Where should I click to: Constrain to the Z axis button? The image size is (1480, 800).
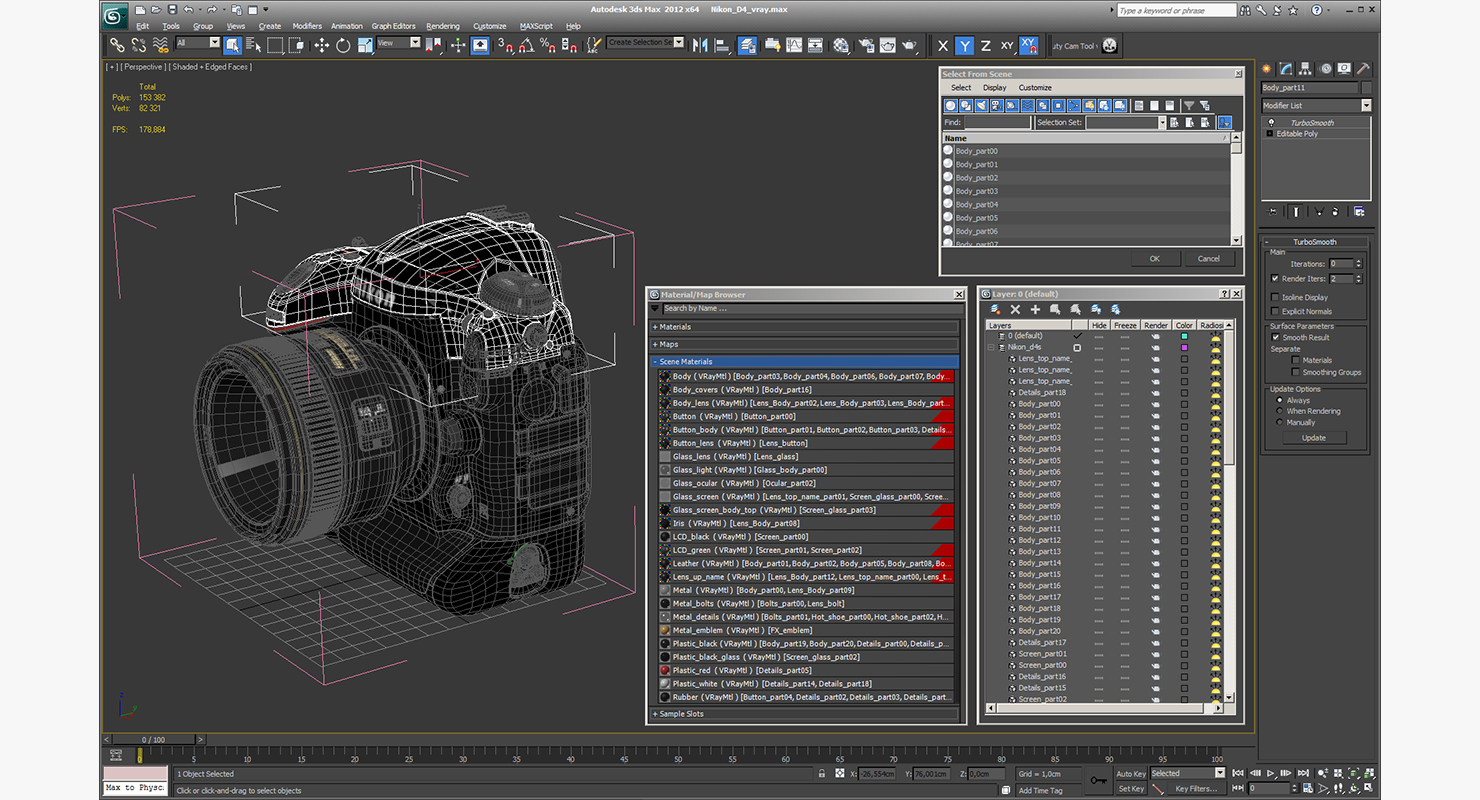tap(986, 45)
